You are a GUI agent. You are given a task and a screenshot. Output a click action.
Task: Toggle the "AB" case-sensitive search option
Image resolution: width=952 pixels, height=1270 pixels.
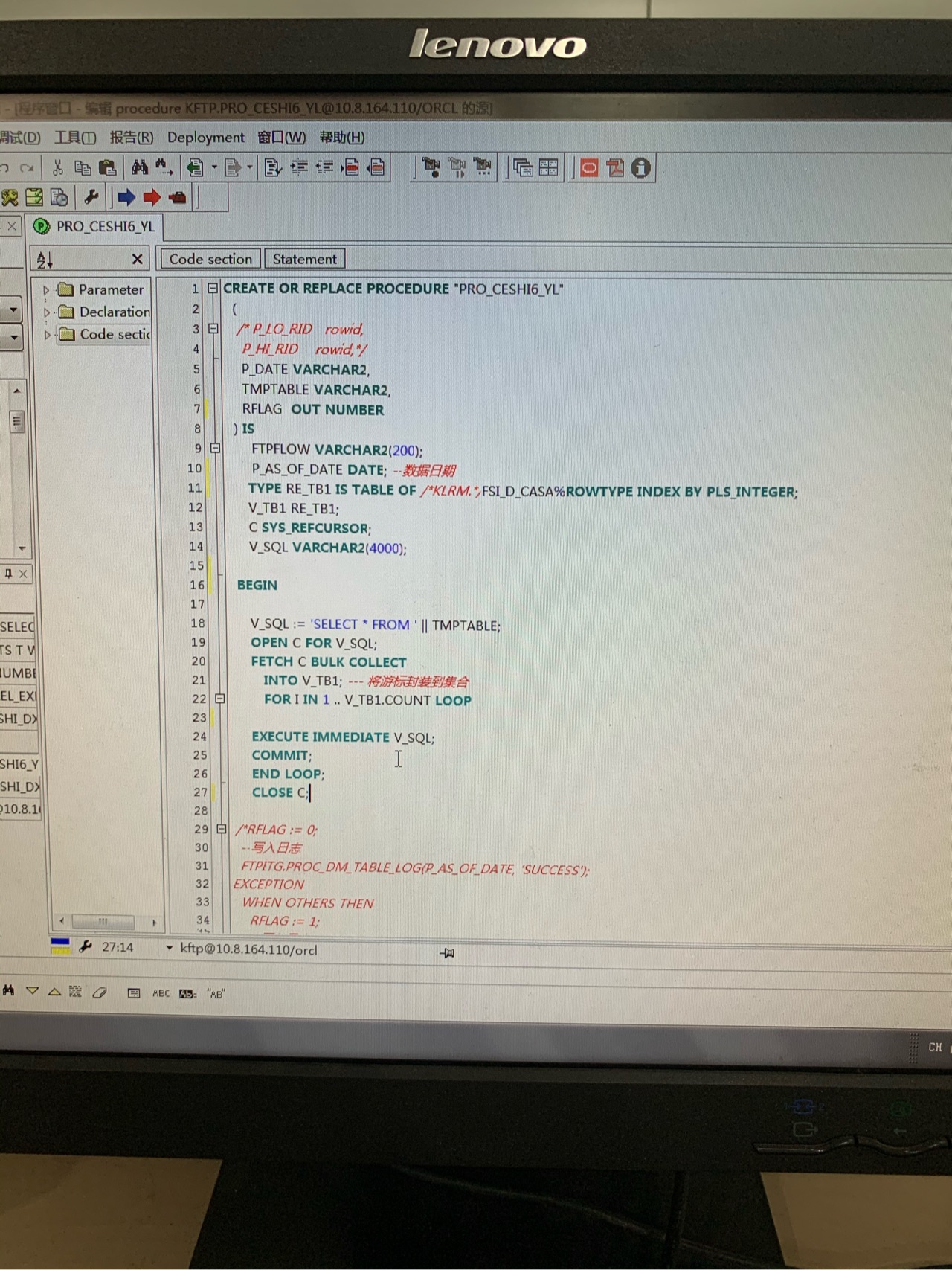tap(216, 994)
